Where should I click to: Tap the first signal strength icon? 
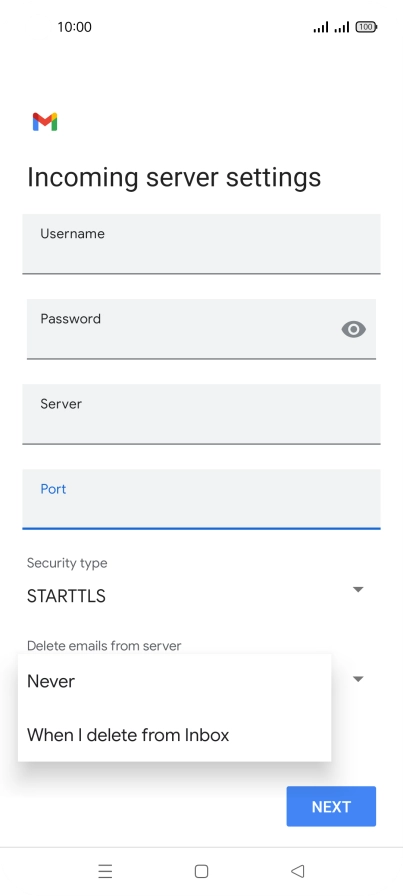[321, 27]
